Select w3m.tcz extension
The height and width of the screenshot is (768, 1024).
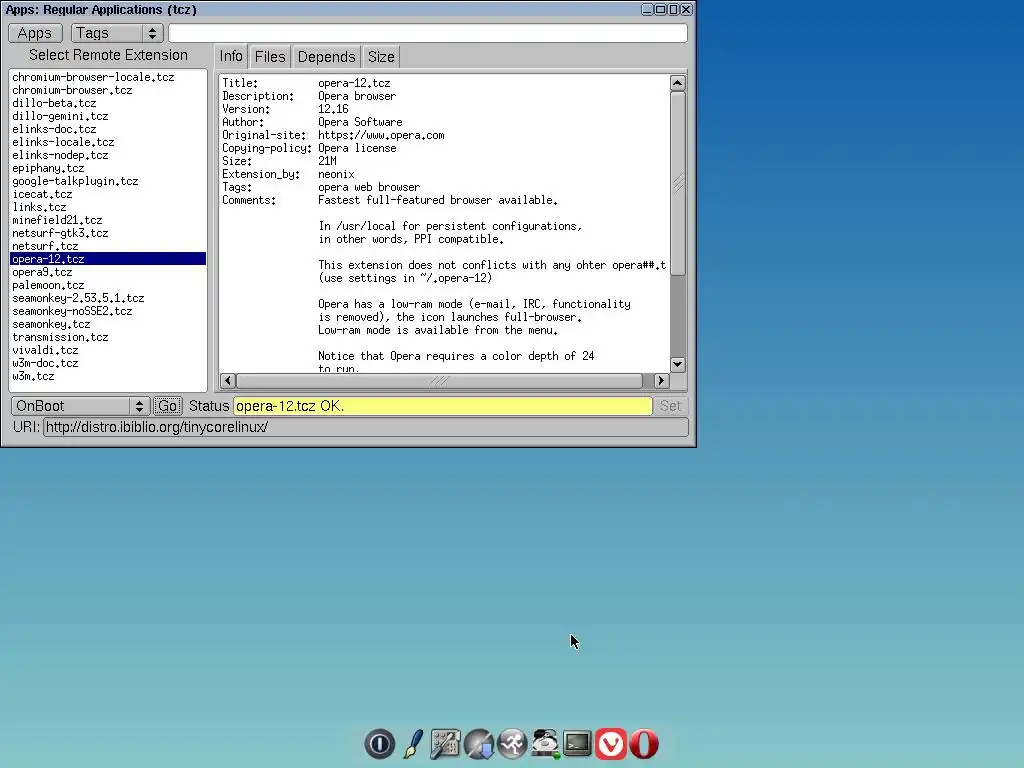pos(108,376)
